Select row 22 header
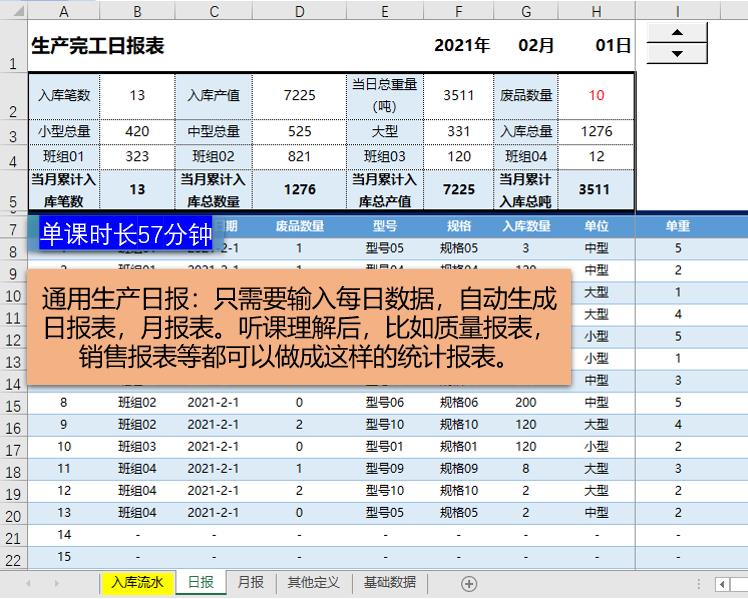 pos(13,560)
